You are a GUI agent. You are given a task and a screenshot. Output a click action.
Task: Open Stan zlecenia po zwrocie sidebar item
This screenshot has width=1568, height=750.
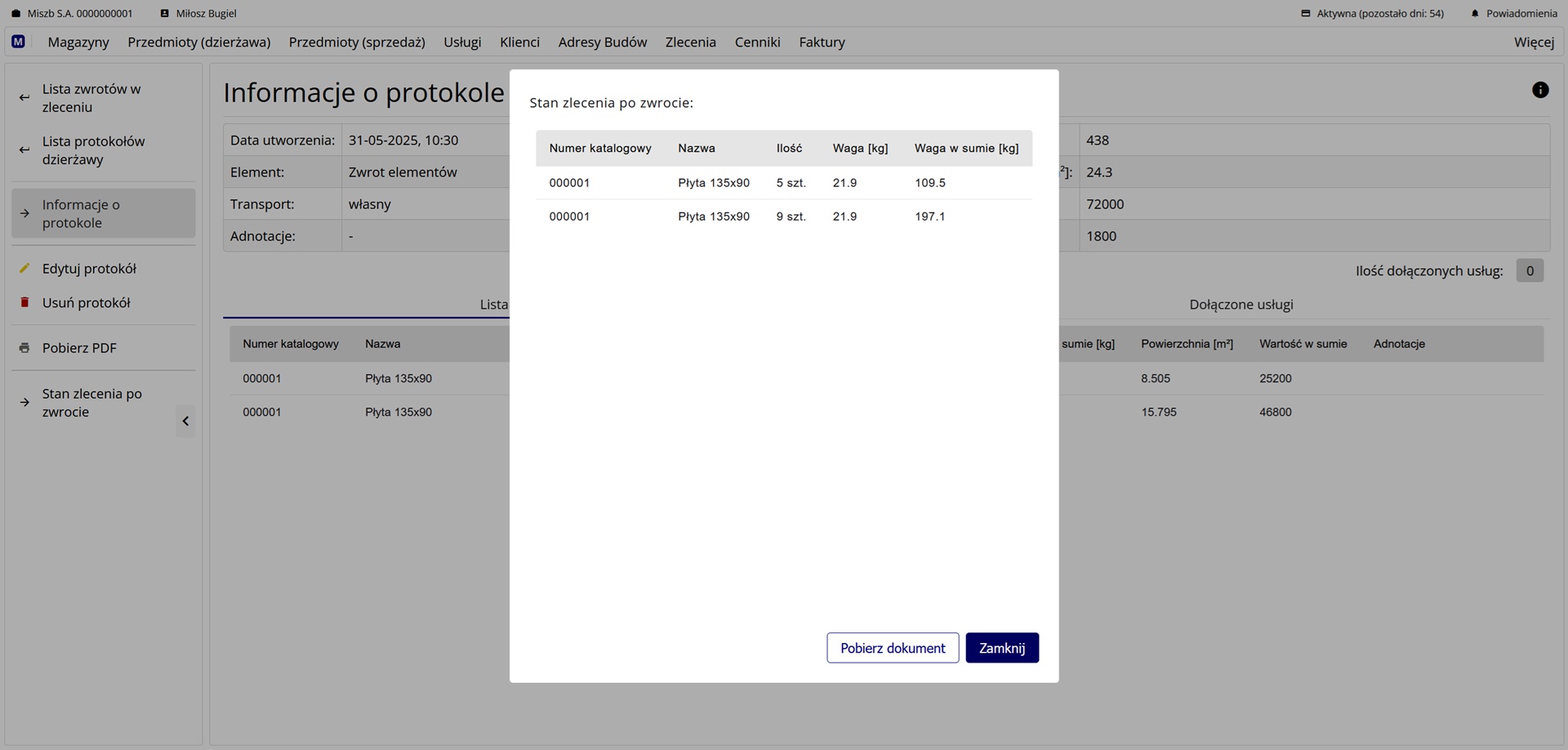(x=91, y=403)
